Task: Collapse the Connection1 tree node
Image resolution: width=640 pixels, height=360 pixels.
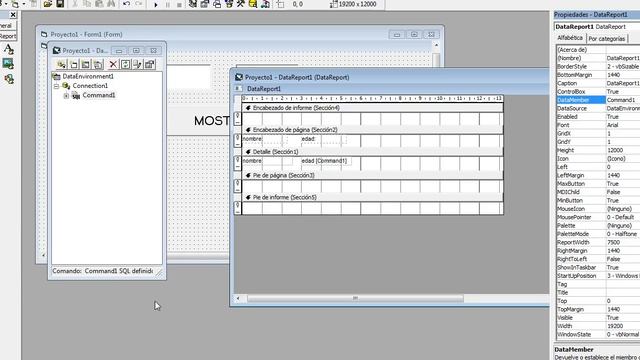Action: tap(56, 86)
